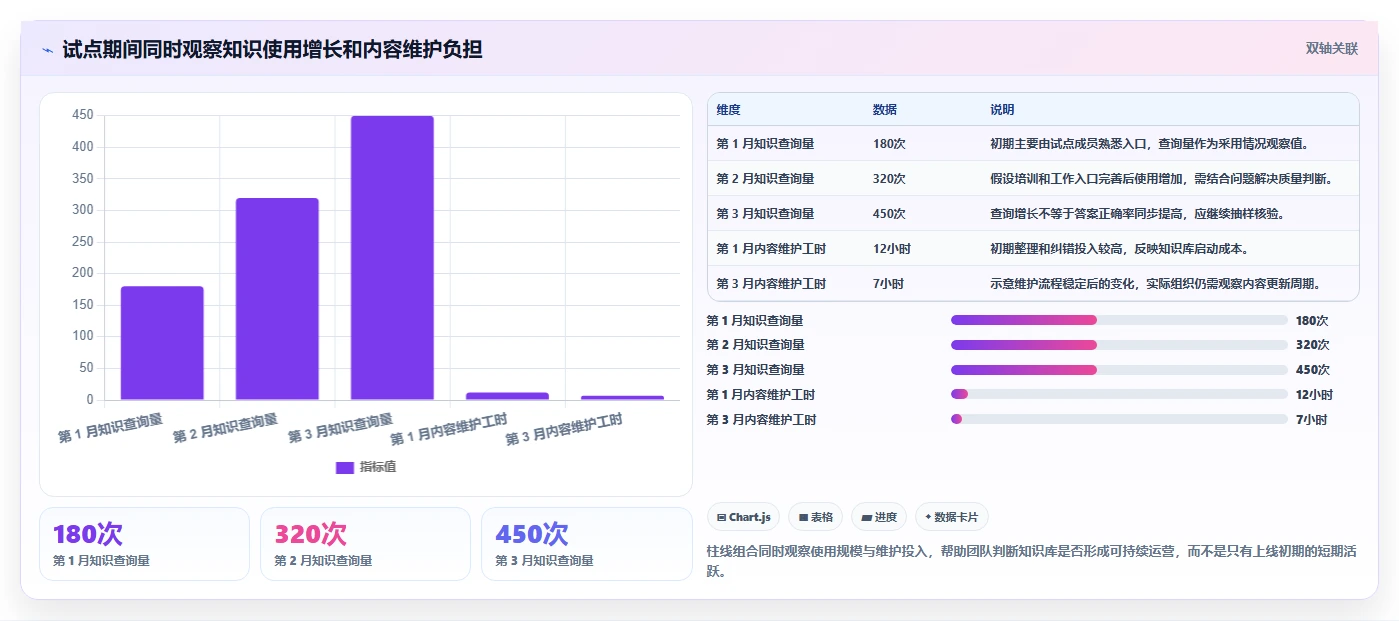Click progress bar for 第 3 月内容维护工时
1399x621 pixels.
1119,419
